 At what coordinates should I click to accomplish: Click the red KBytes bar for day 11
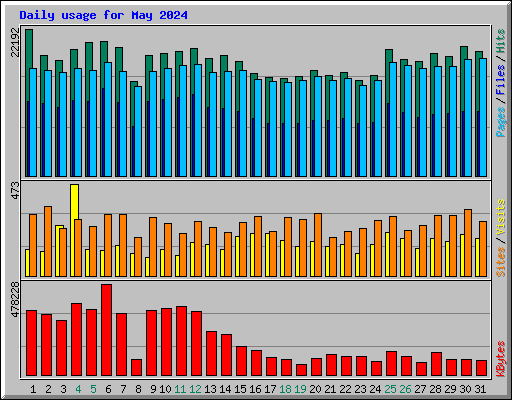181,341
